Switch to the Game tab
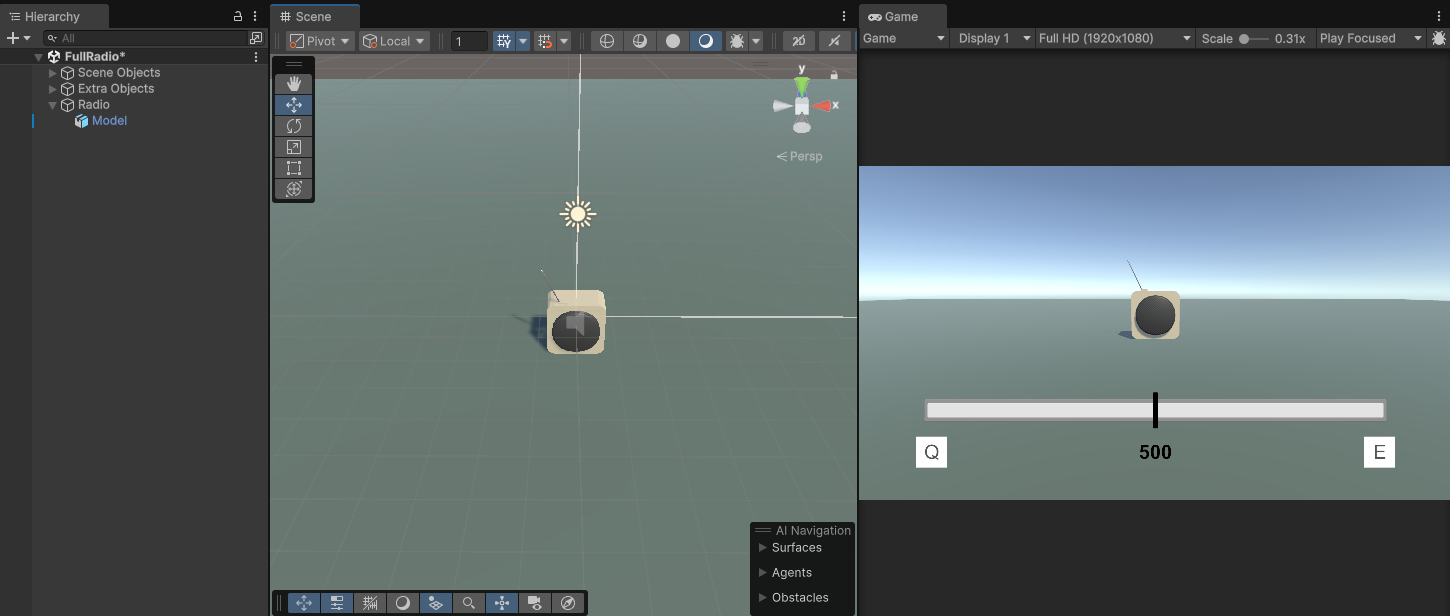 [x=901, y=16]
